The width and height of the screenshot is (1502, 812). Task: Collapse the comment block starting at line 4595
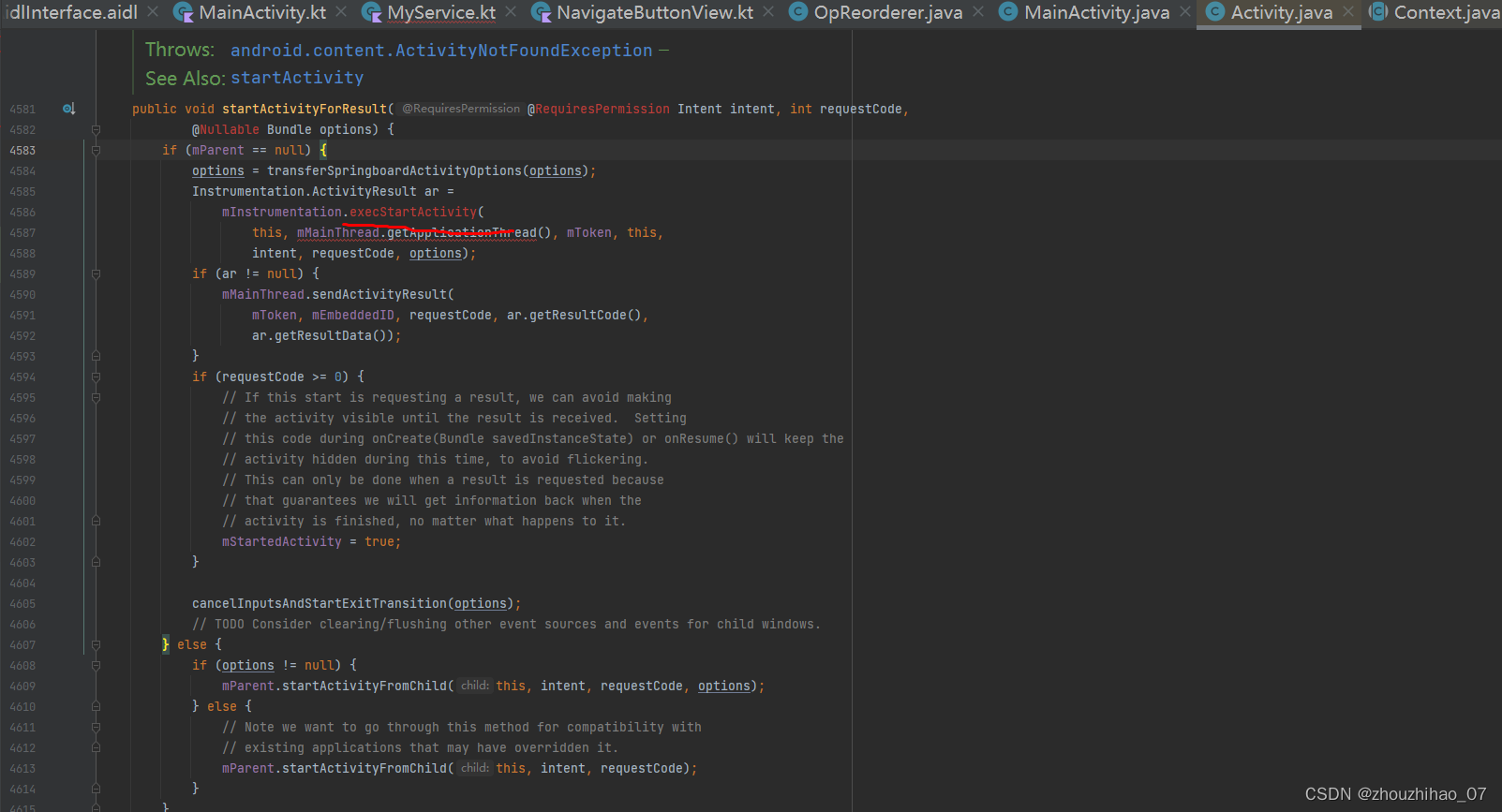tap(96, 397)
